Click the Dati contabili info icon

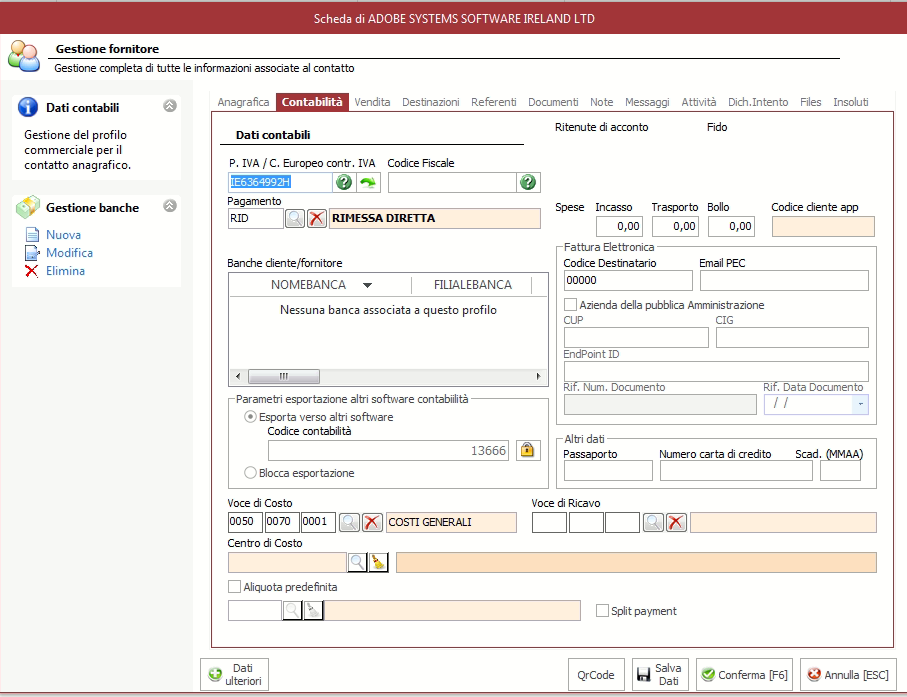point(28,107)
